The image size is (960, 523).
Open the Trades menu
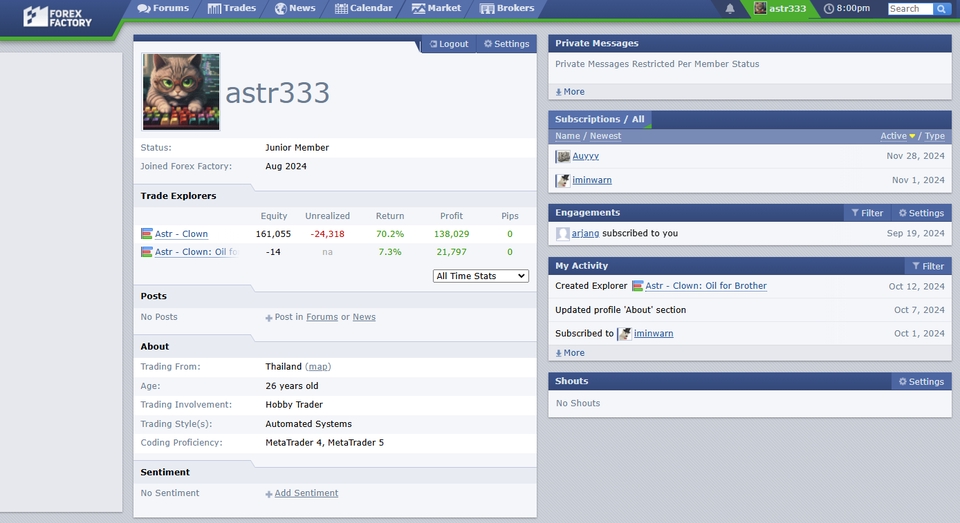pyautogui.click(x=231, y=8)
